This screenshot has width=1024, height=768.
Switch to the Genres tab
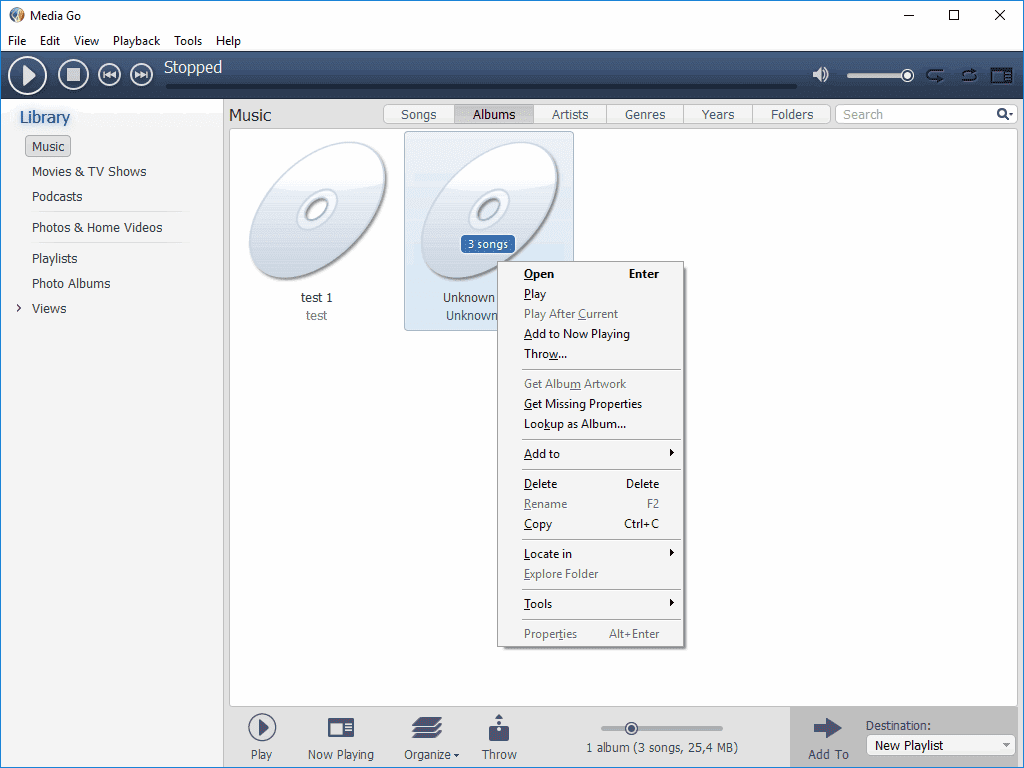pos(645,114)
